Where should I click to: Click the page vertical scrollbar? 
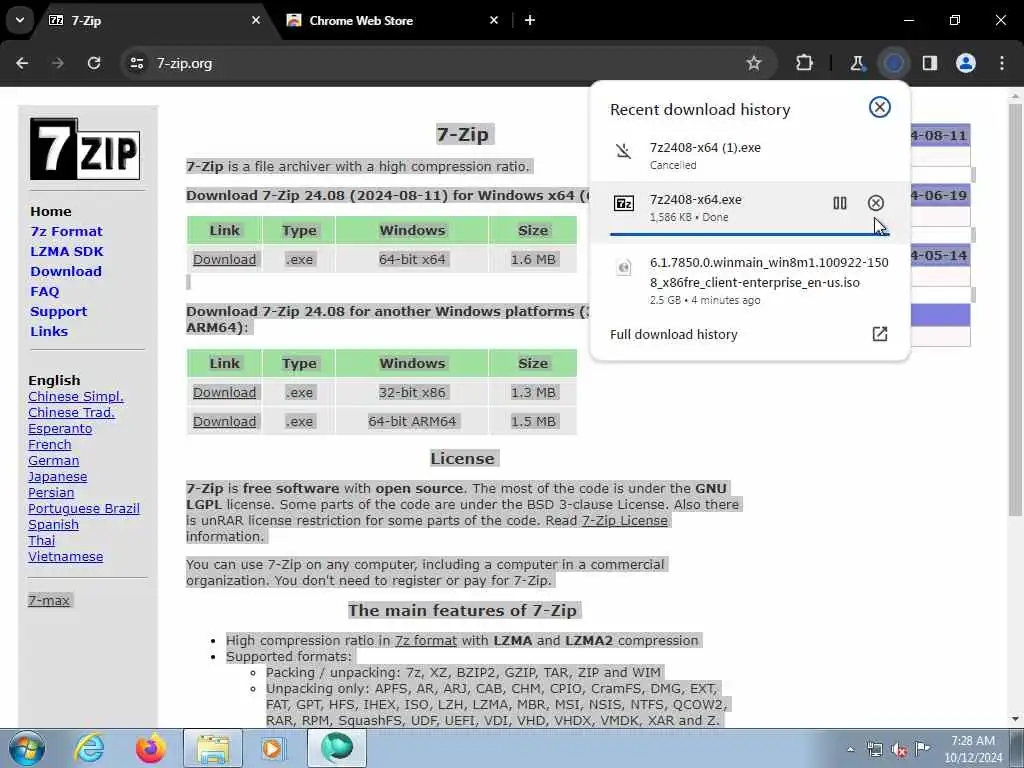coord(1015,310)
